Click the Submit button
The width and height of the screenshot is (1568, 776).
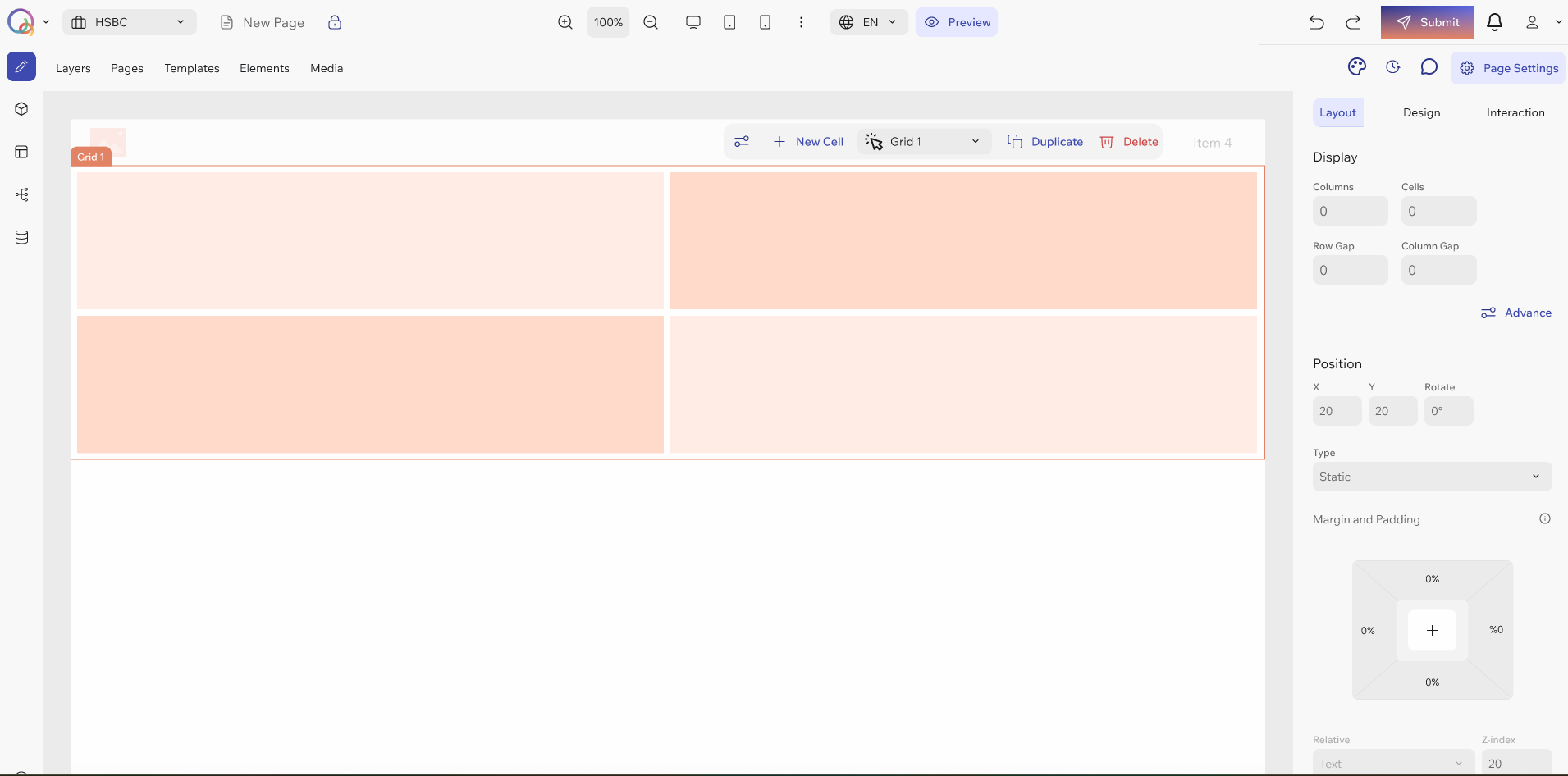1427,22
